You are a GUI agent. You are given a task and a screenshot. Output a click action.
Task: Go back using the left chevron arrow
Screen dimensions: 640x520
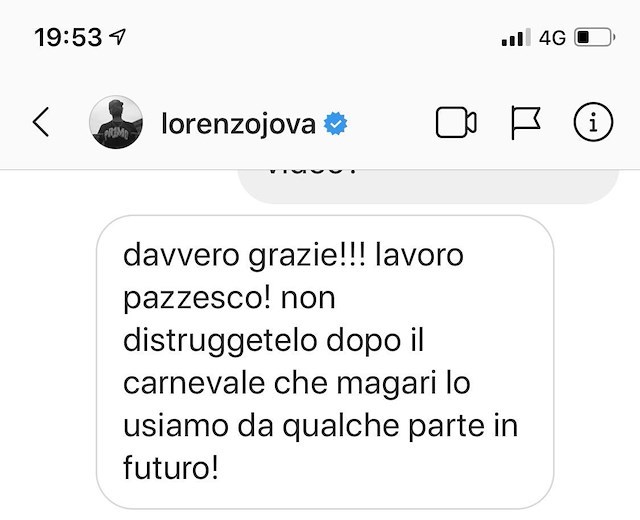click(x=41, y=122)
